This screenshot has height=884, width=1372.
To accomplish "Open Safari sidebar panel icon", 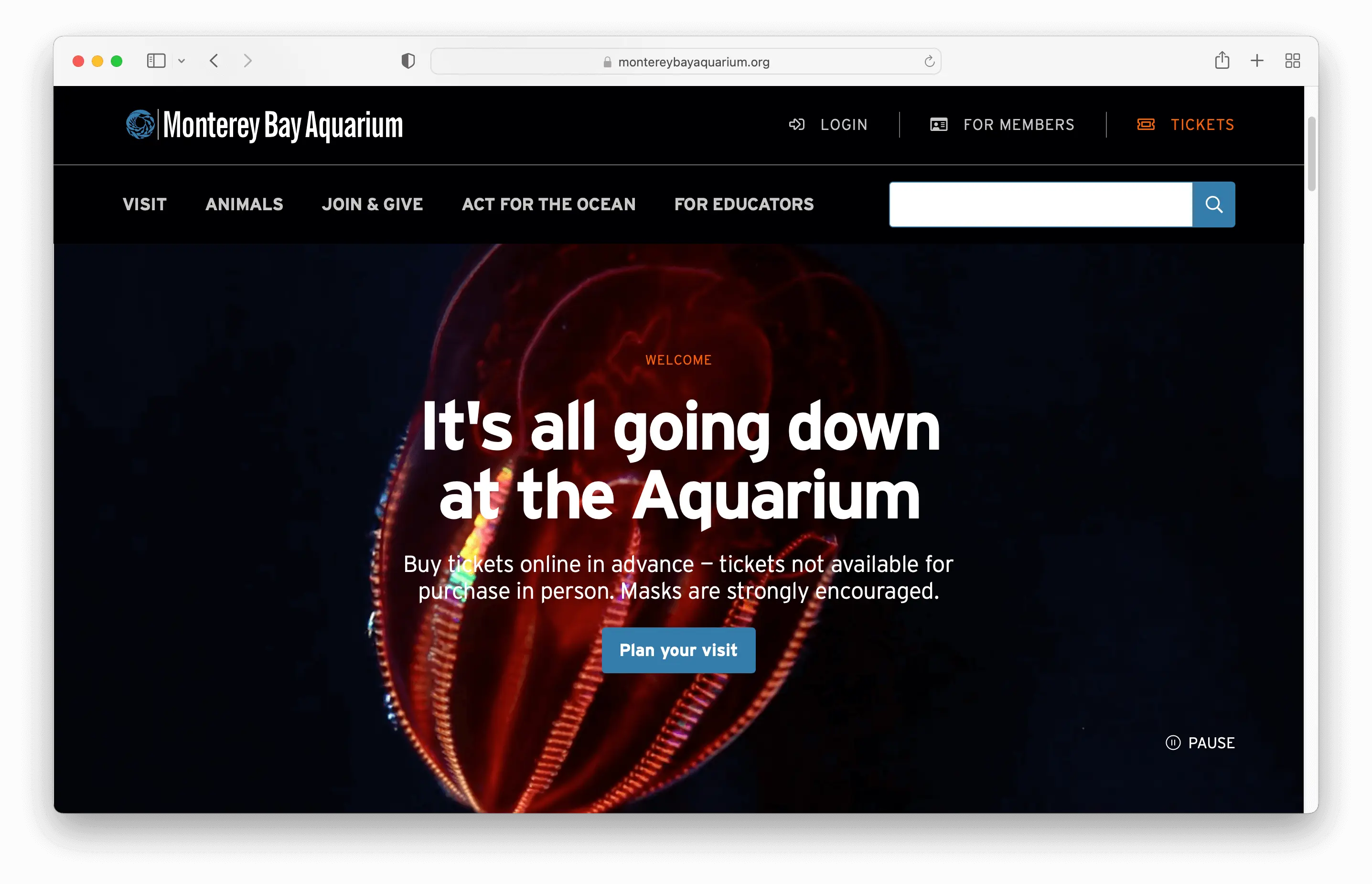I will tap(156, 61).
